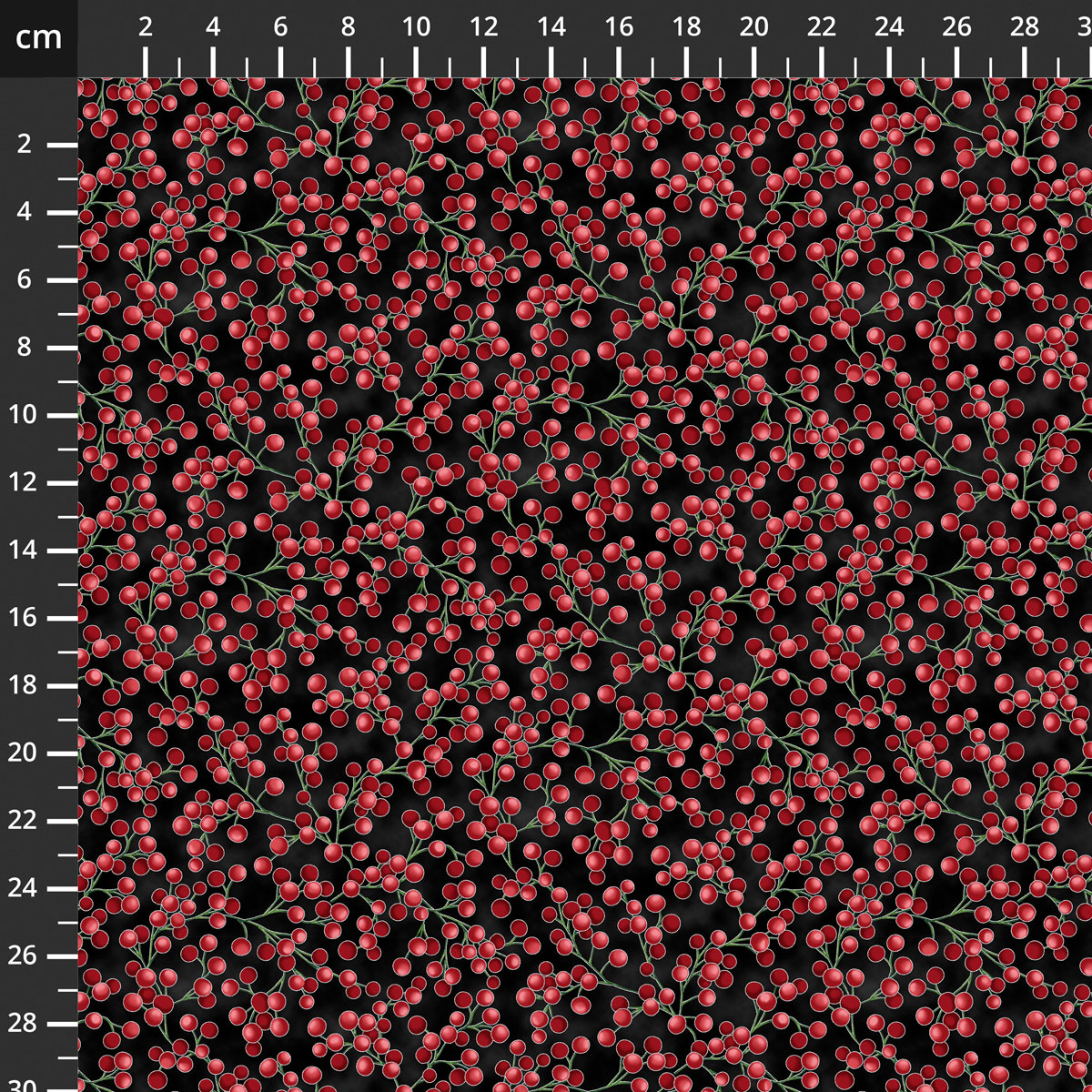Screen dimensions: 1092x1092
Task: Select the 26 mark on the vertical ruler
Action: coord(24,955)
